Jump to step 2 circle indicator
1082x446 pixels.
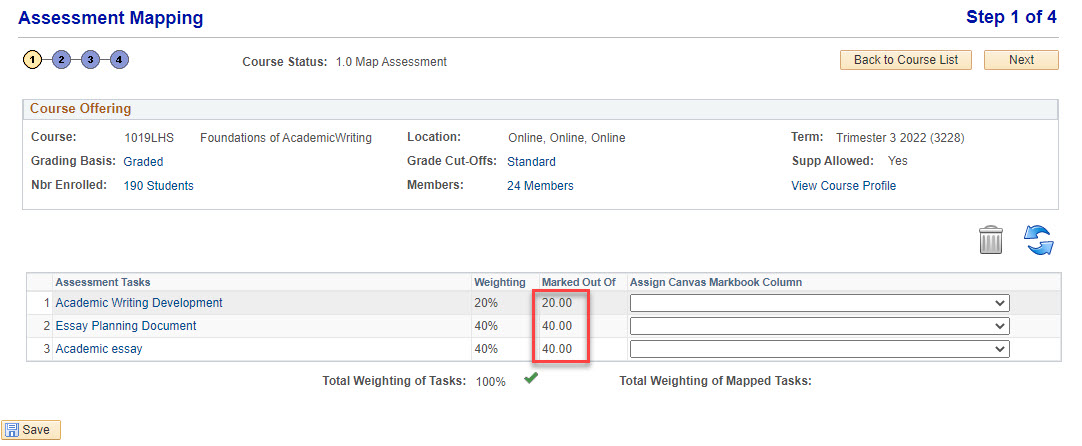point(61,60)
